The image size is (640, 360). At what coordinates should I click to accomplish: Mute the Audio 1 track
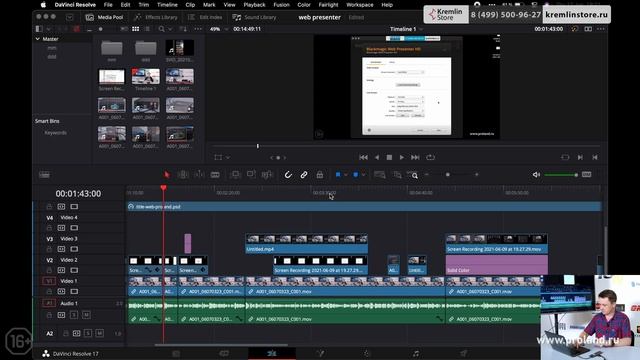click(x=86, y=315)
